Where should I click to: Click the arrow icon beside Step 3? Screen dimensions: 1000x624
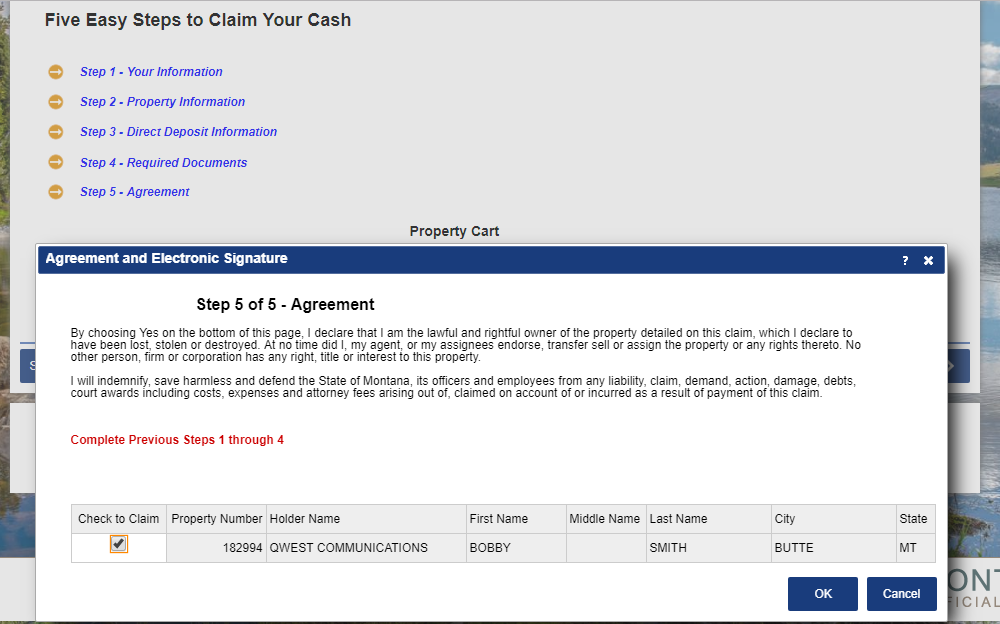tap(56, 132)
